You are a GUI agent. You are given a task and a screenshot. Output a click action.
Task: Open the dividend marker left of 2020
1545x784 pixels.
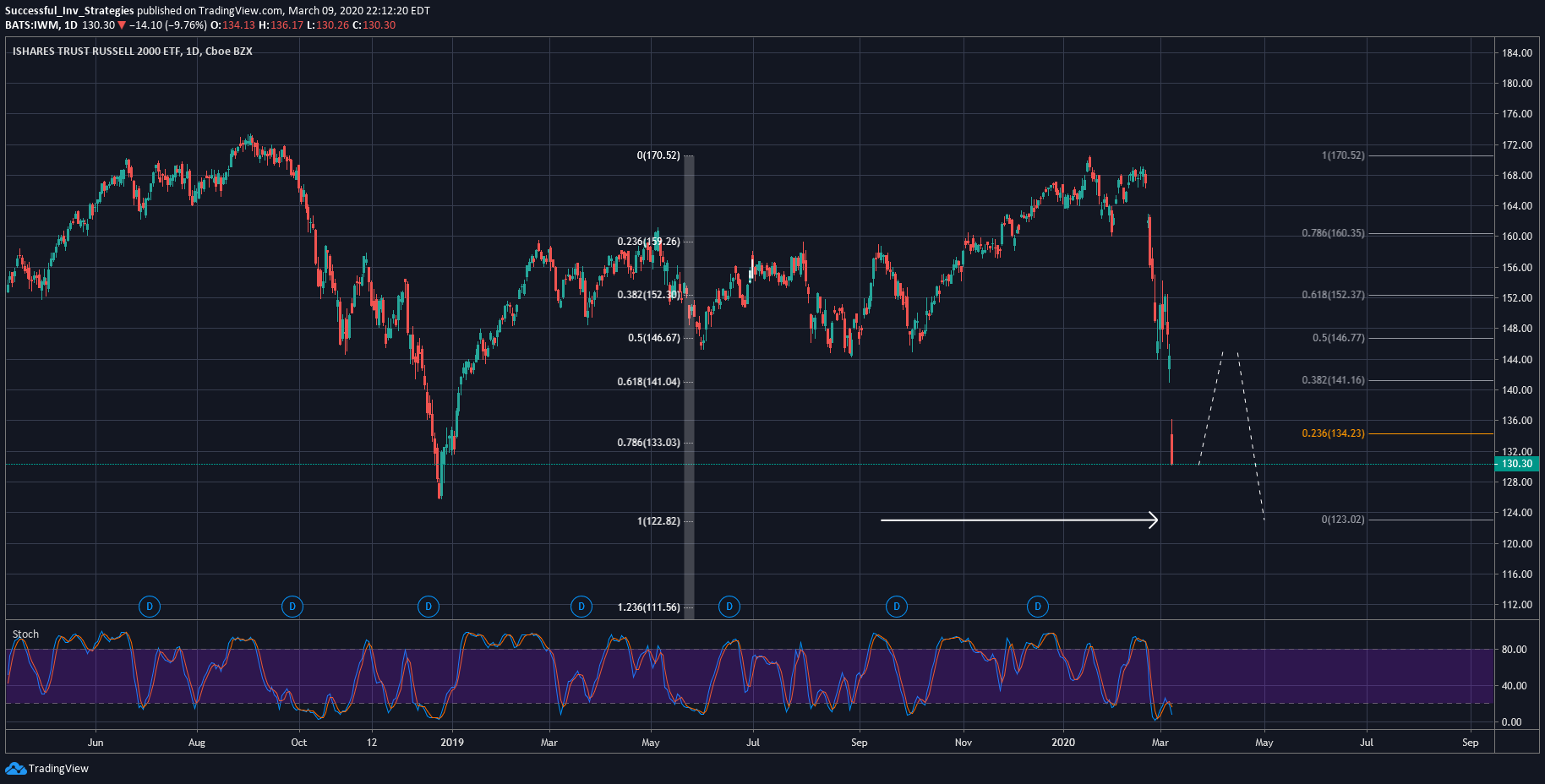click(1038, 607)
